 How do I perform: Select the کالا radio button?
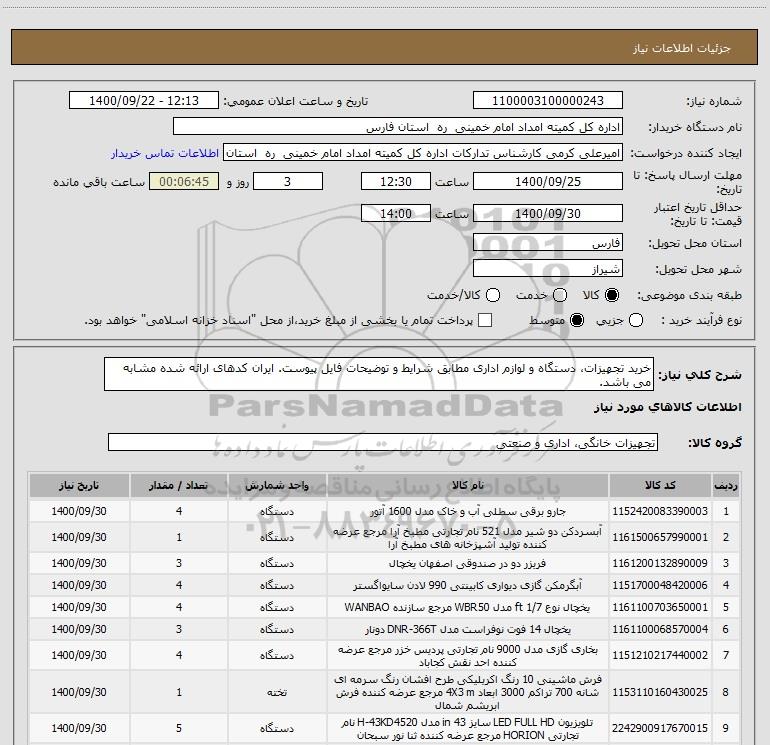(x=612, y=295)
